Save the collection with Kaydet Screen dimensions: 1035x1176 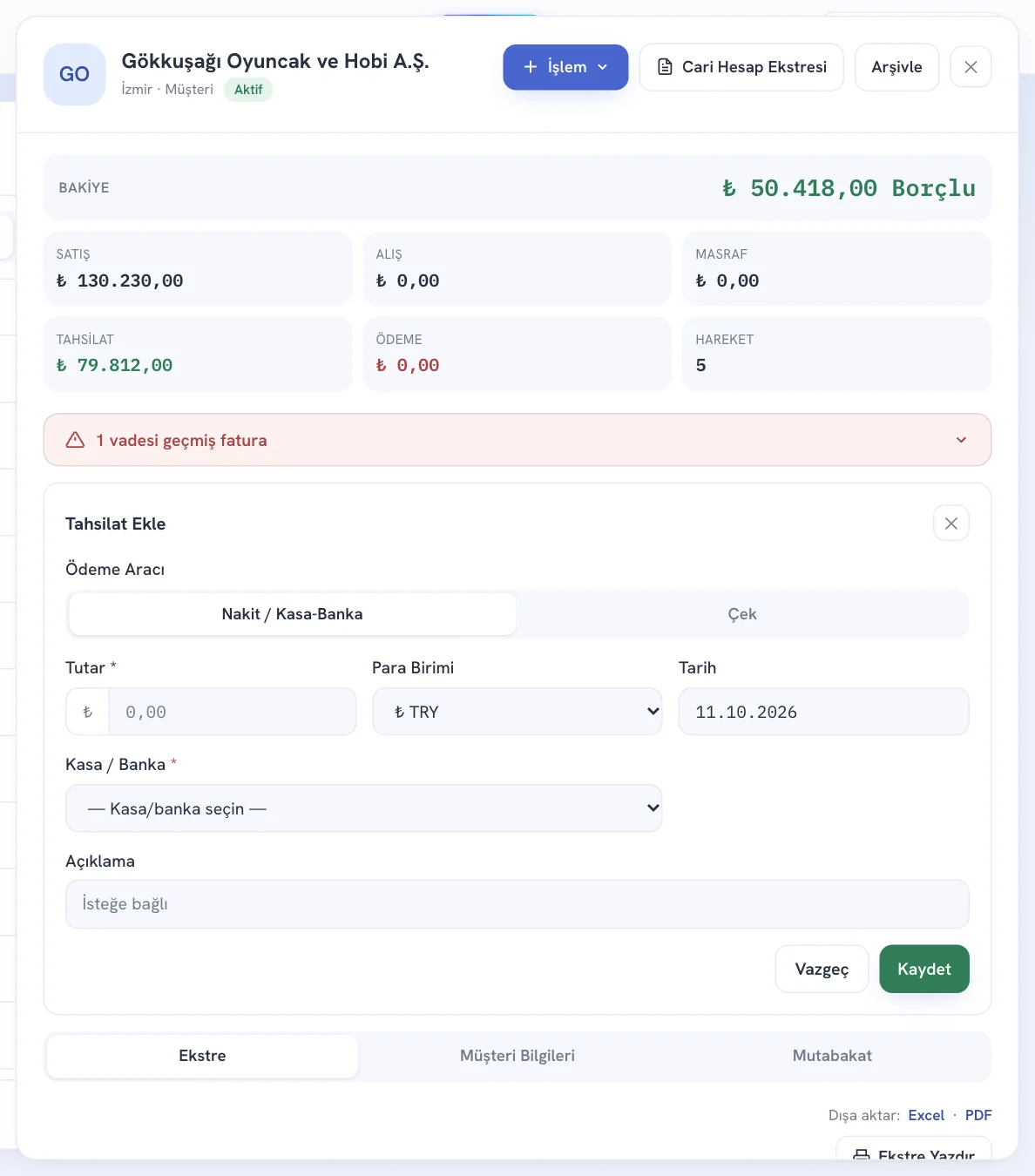tap(924, 969)
